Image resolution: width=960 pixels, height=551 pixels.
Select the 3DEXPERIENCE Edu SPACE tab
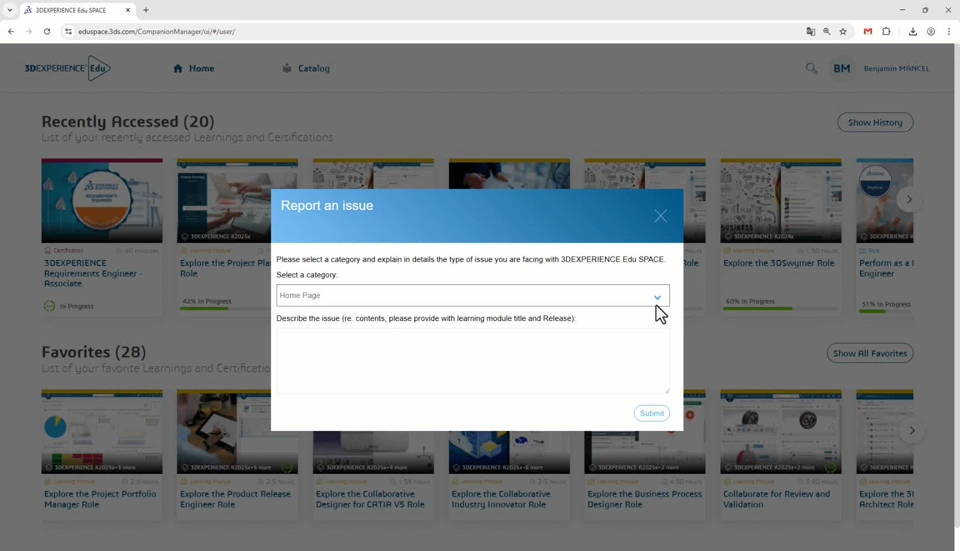[x=77, y=10]
